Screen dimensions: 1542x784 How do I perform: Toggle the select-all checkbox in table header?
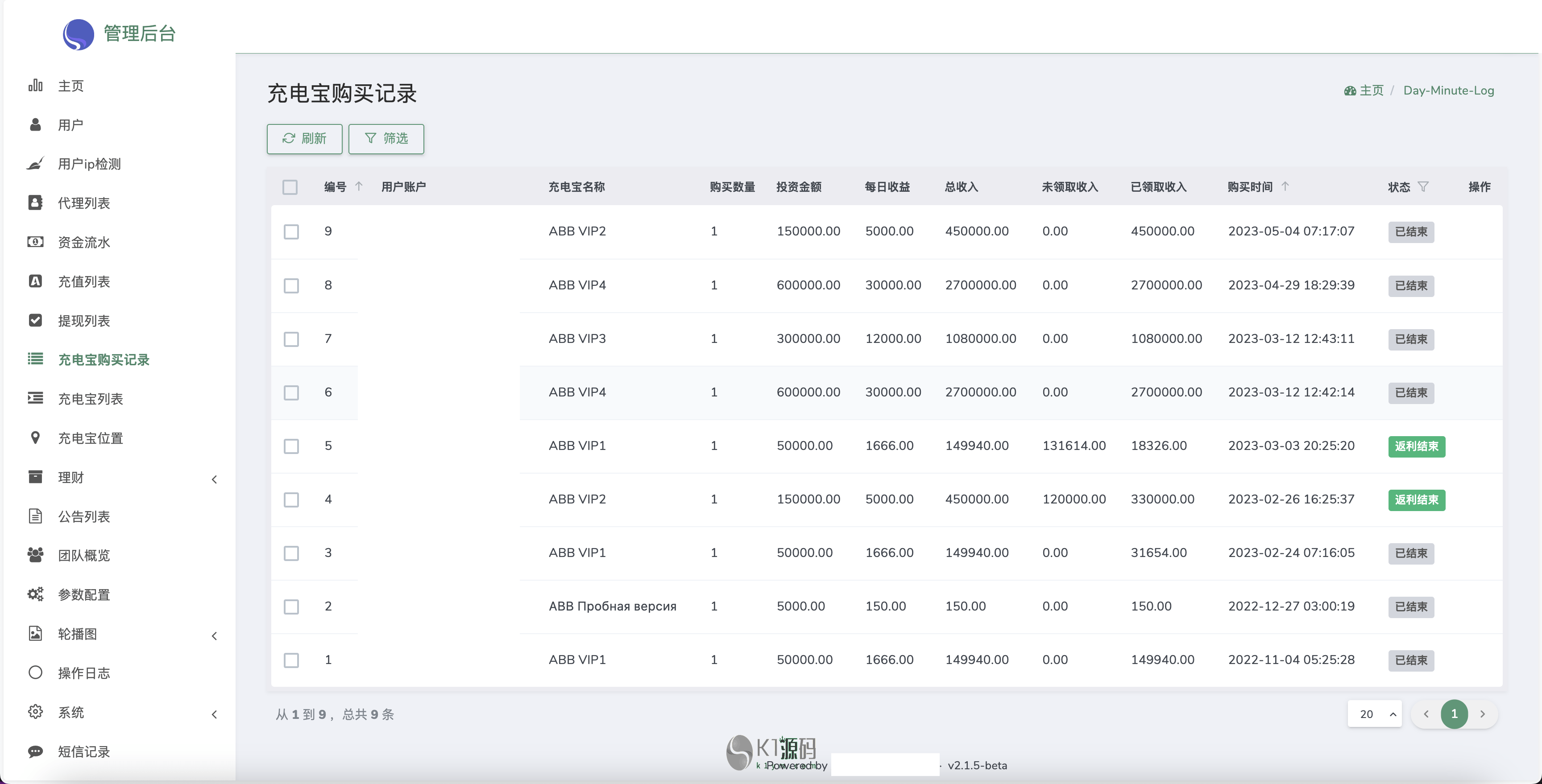(290, 187)
